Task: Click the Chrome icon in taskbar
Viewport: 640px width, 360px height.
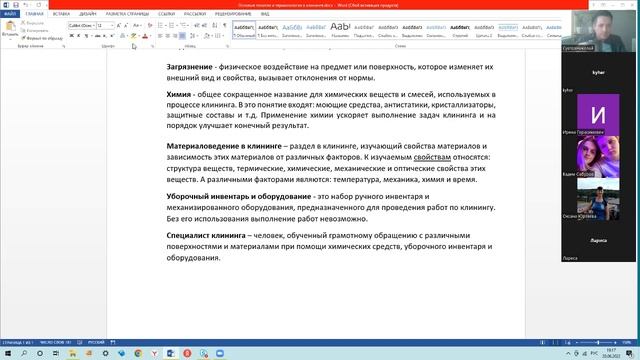Action: [138, 353]
